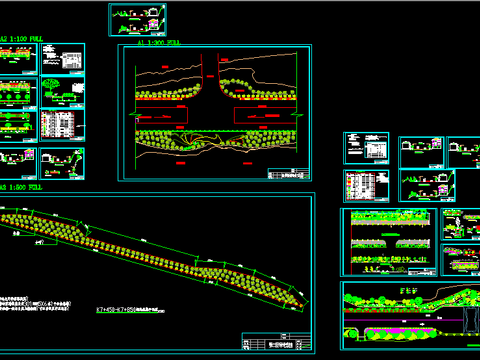Click the K7+650-K7+850 drawing title text

pos(130,310)
